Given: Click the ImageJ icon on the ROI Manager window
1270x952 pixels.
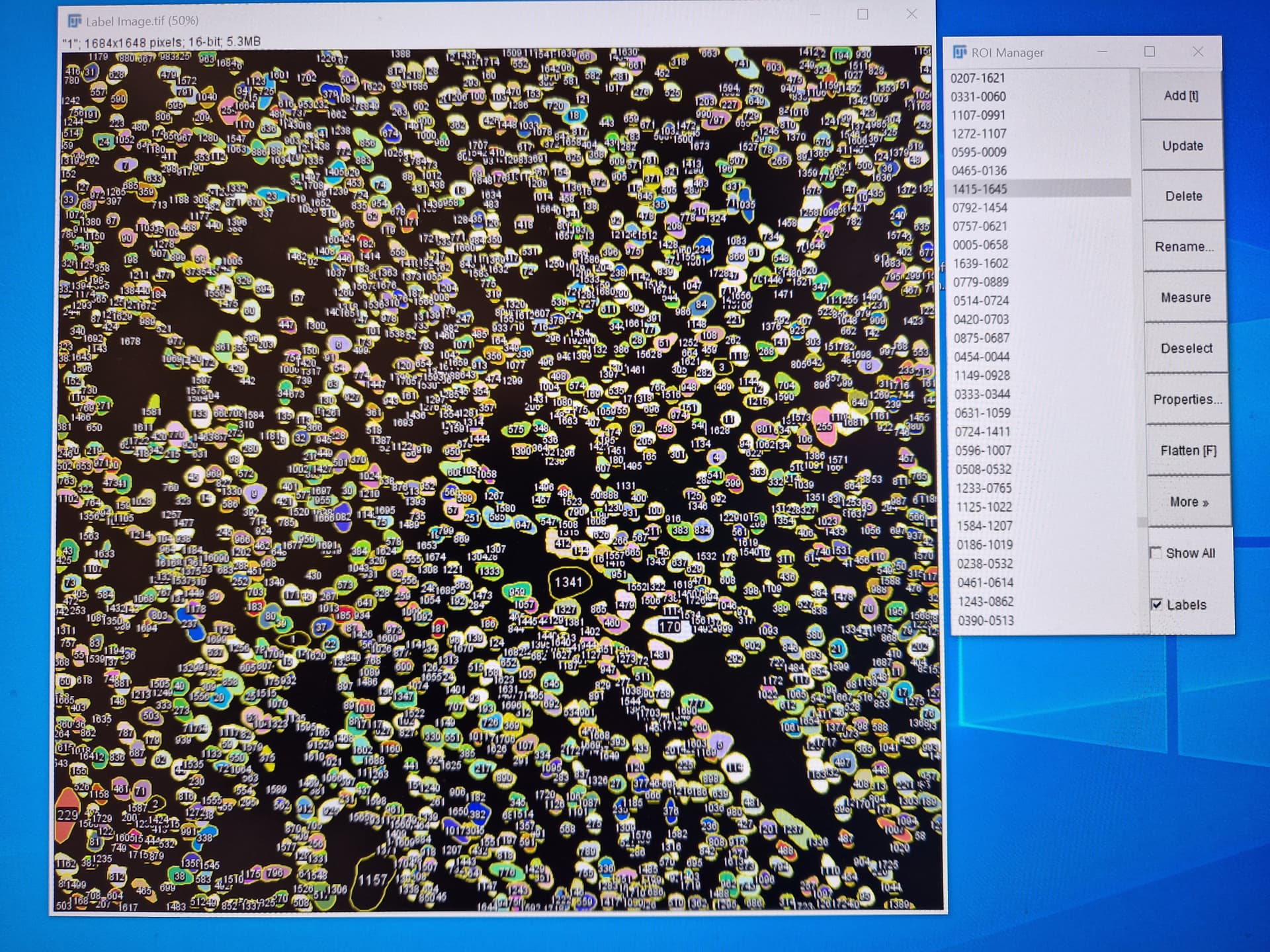Looking at the screenshot, I should coord(958,52).
